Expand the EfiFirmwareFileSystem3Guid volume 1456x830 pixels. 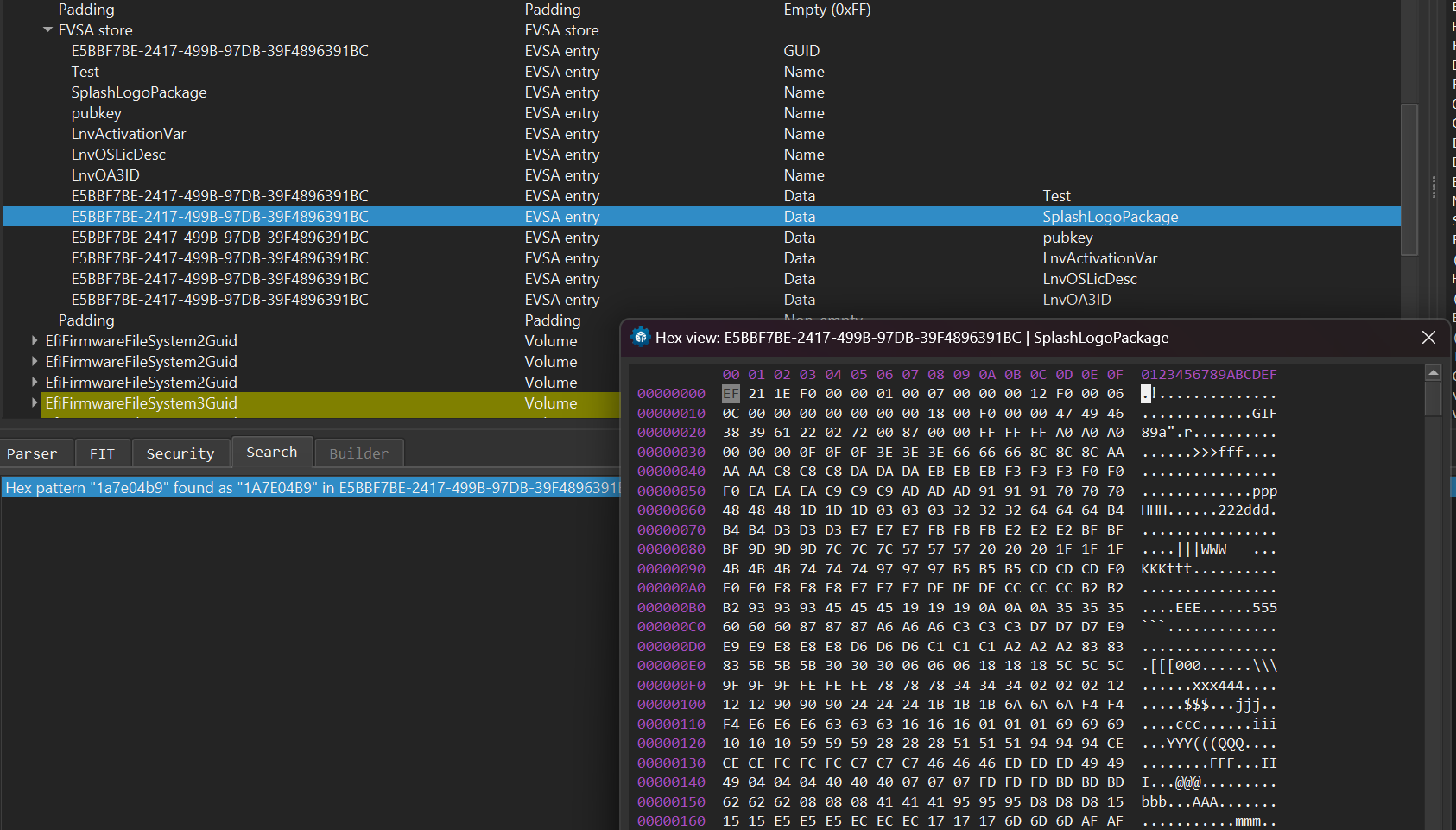(35, 403)
